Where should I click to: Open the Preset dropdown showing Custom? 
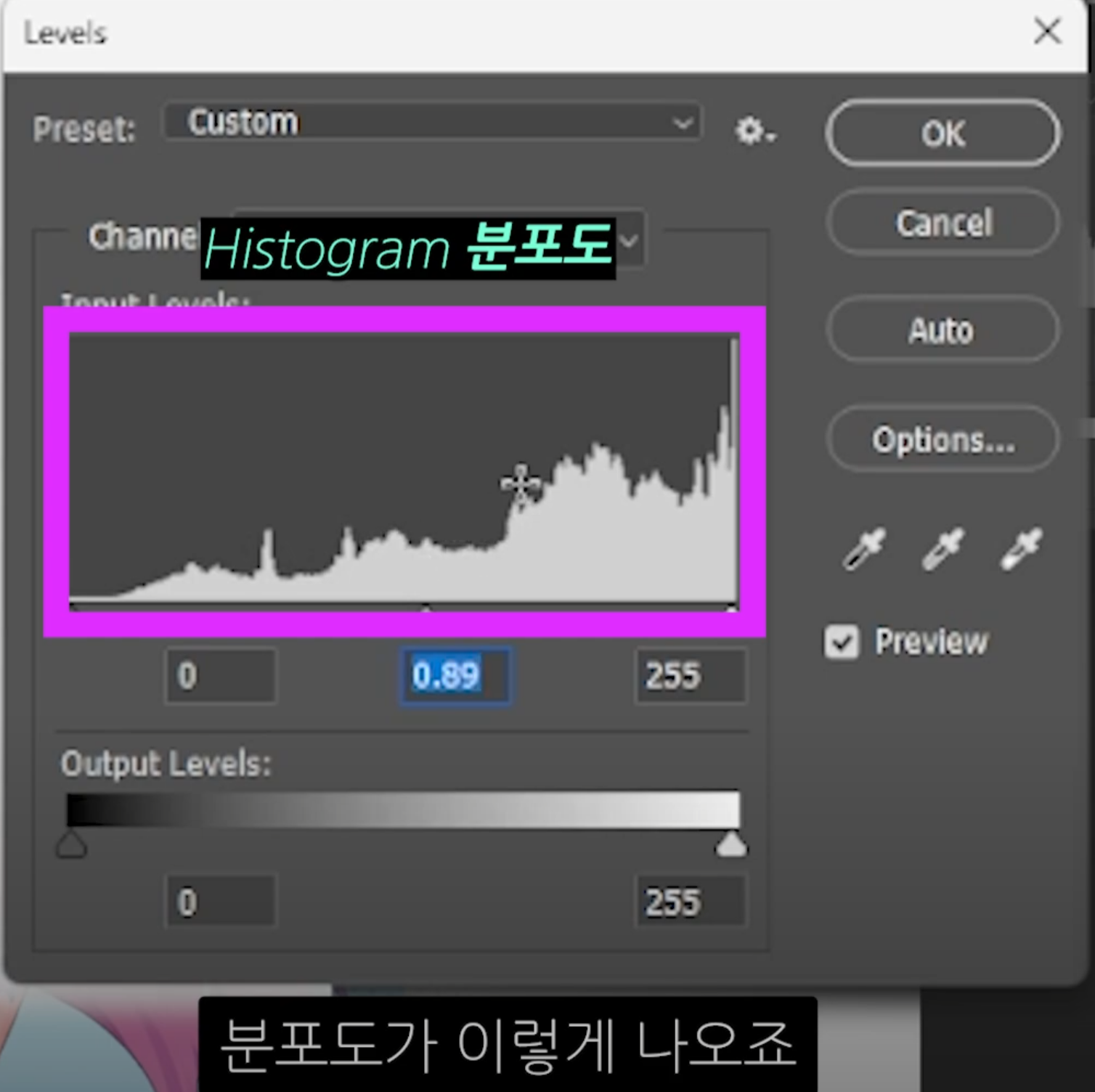pos(433,122)
